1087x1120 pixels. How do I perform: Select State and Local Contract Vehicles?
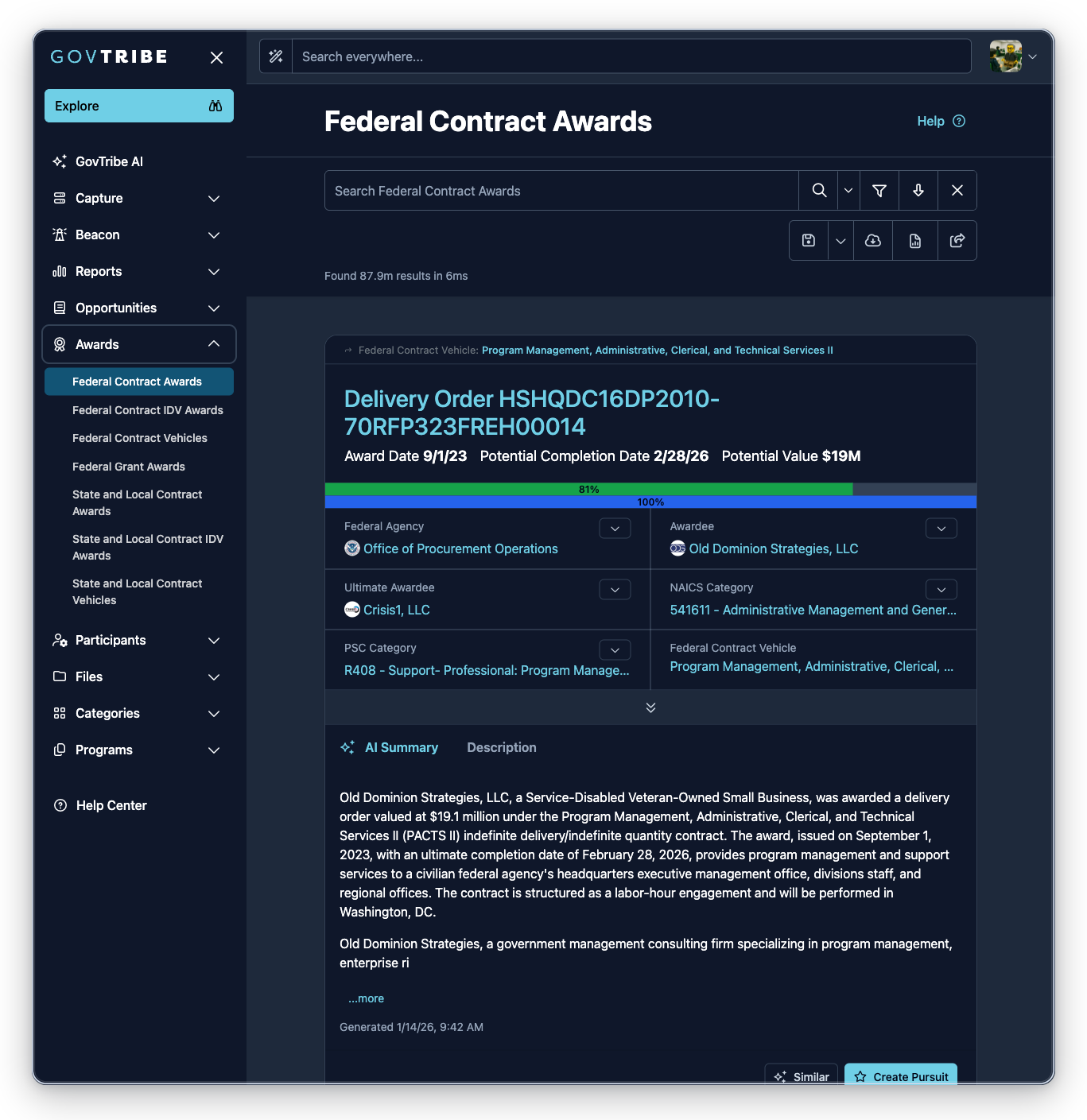(x=137, y=591)
